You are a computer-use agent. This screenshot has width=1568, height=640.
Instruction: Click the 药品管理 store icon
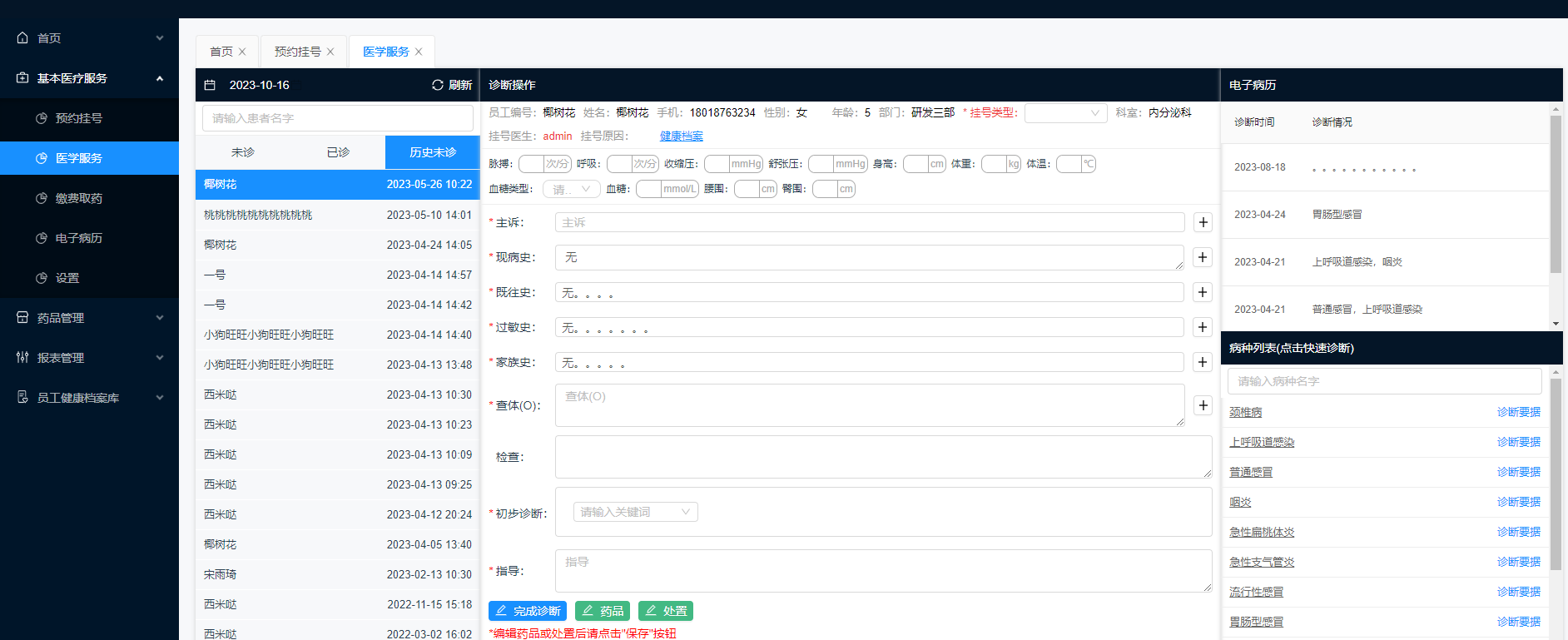(22, 317)
